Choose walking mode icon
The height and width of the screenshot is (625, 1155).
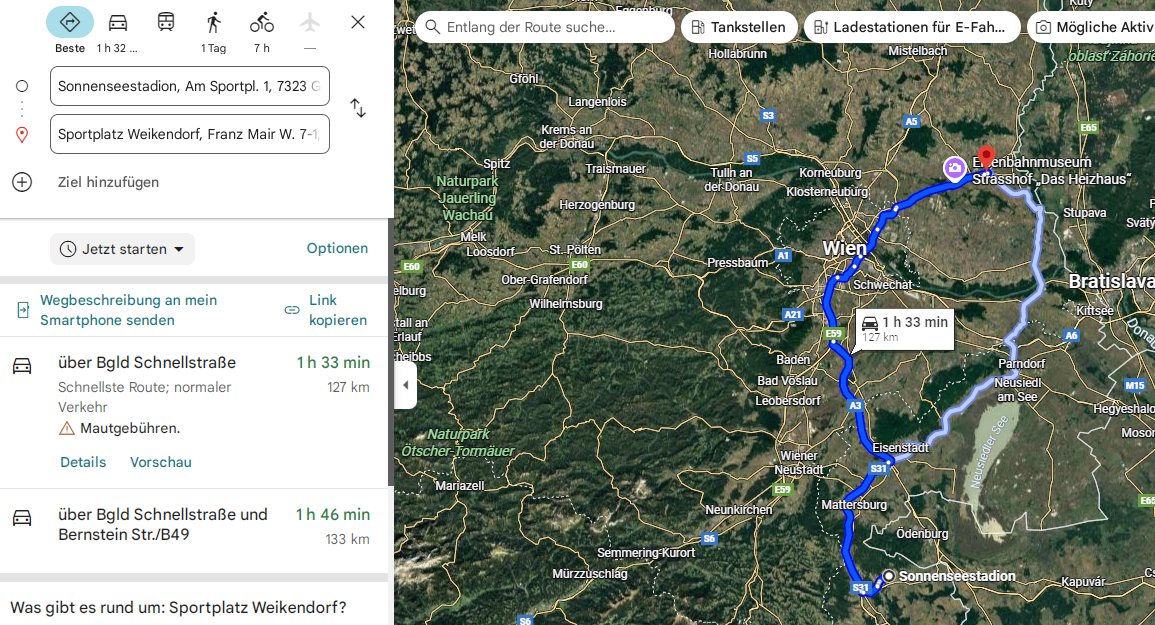[x=214, y=22]
